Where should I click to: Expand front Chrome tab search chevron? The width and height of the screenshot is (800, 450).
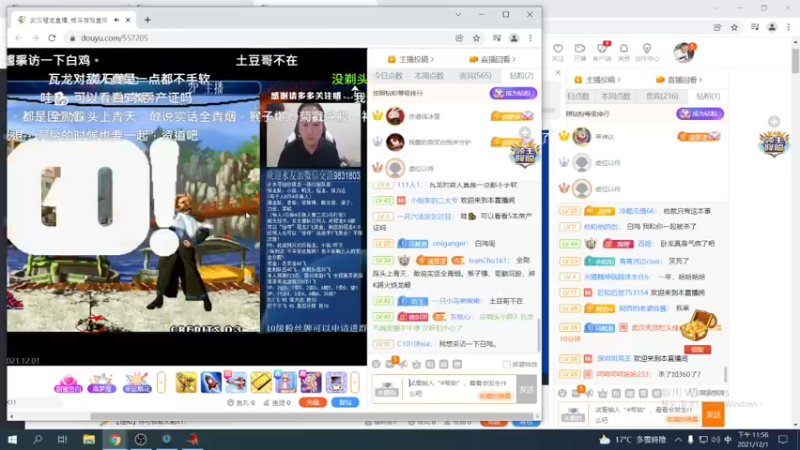pyautogui.click(x=458, y=14)
